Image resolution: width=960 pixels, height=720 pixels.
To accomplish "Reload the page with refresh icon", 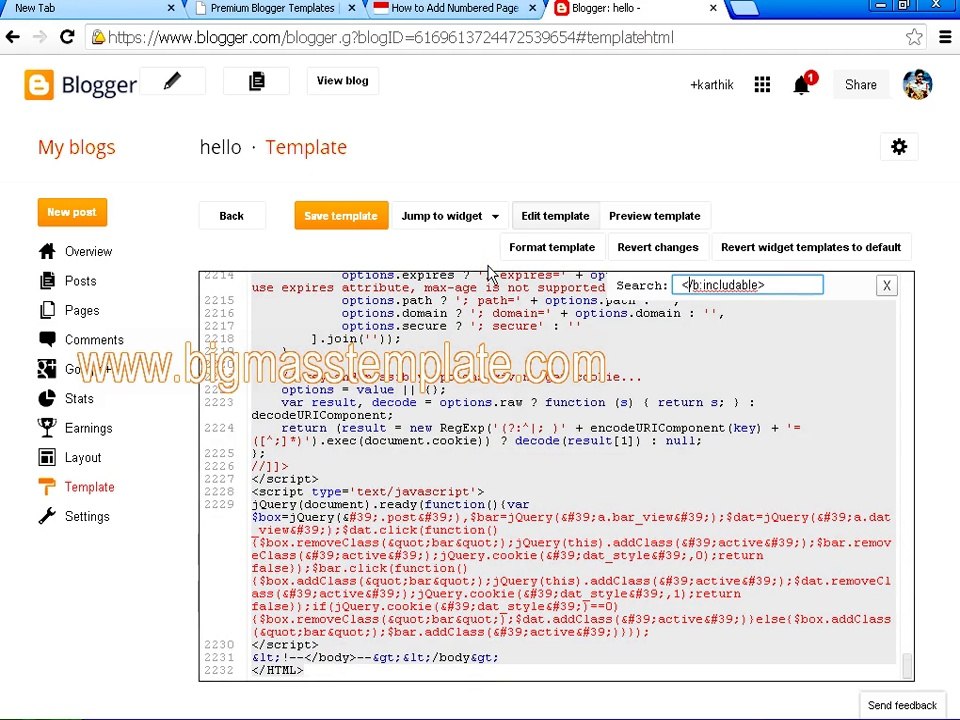I will (67, 37).
